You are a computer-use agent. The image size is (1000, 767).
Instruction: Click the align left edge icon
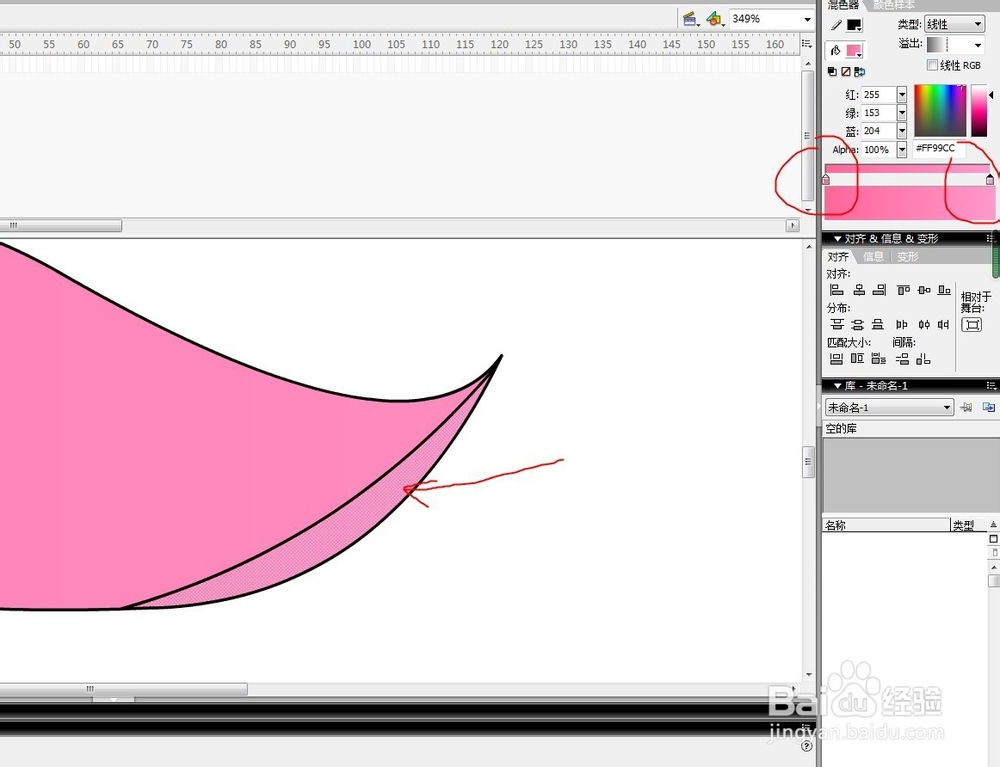coord(837,290)
